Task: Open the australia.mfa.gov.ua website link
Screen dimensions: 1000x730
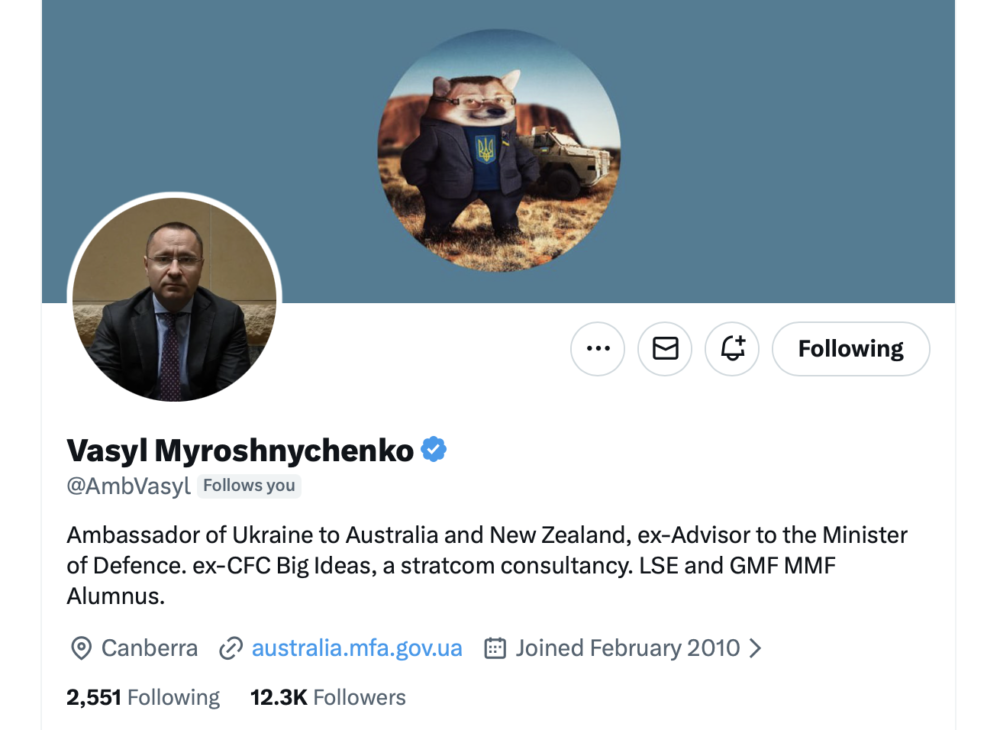Action: 357,648
